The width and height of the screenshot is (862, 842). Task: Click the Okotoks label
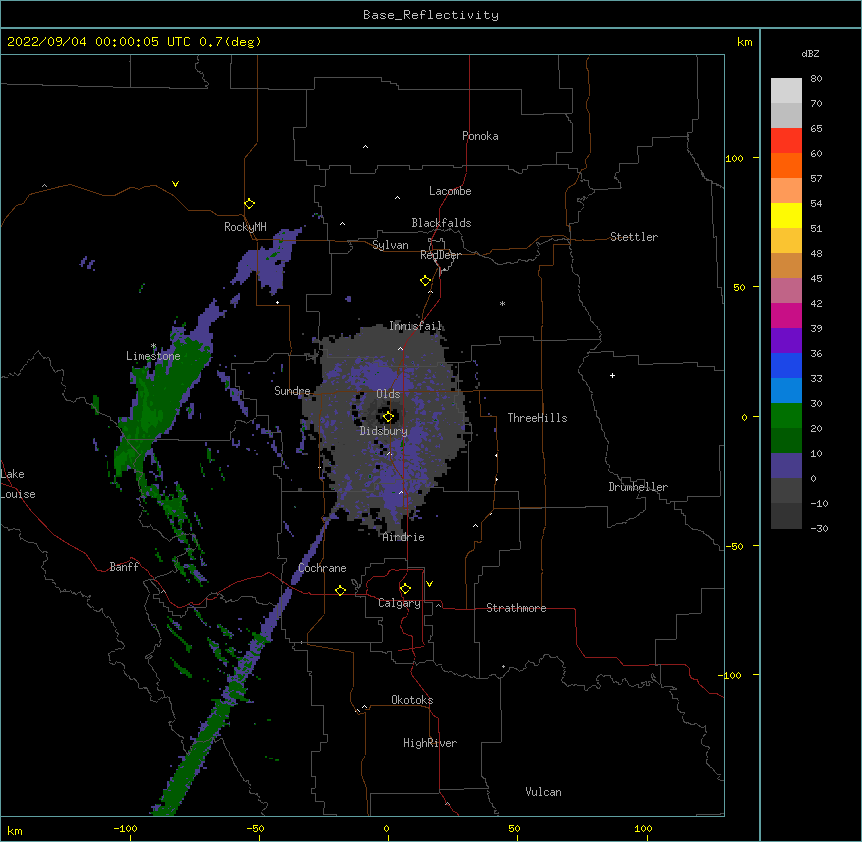coord(412,700)
